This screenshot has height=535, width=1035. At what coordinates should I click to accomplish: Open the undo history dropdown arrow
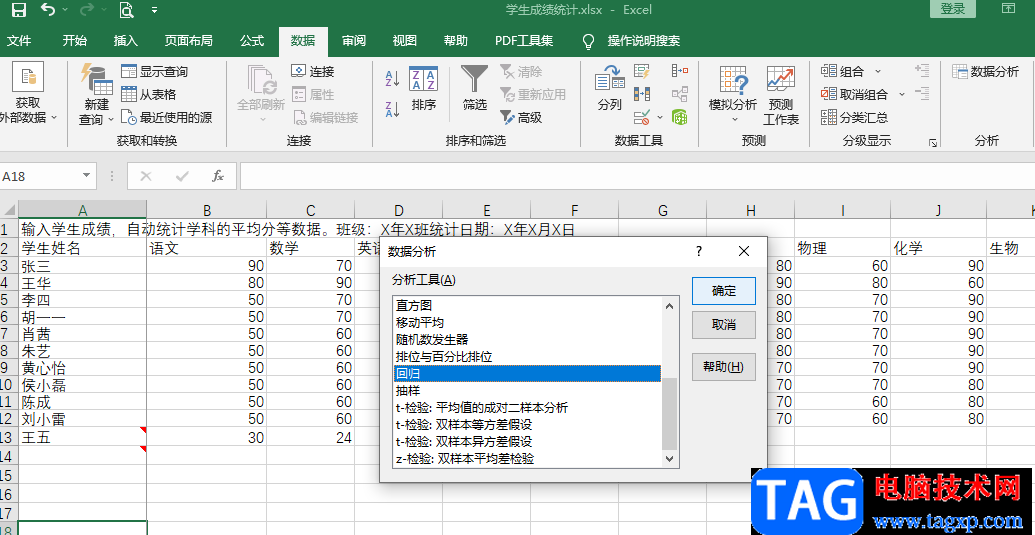coord(65,10)
